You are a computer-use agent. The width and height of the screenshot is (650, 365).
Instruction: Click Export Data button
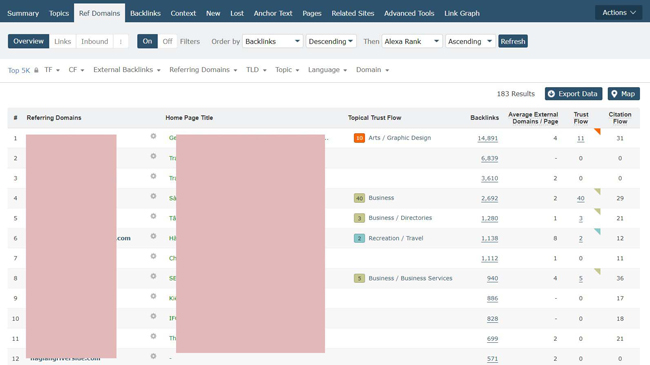click(573, 94)
